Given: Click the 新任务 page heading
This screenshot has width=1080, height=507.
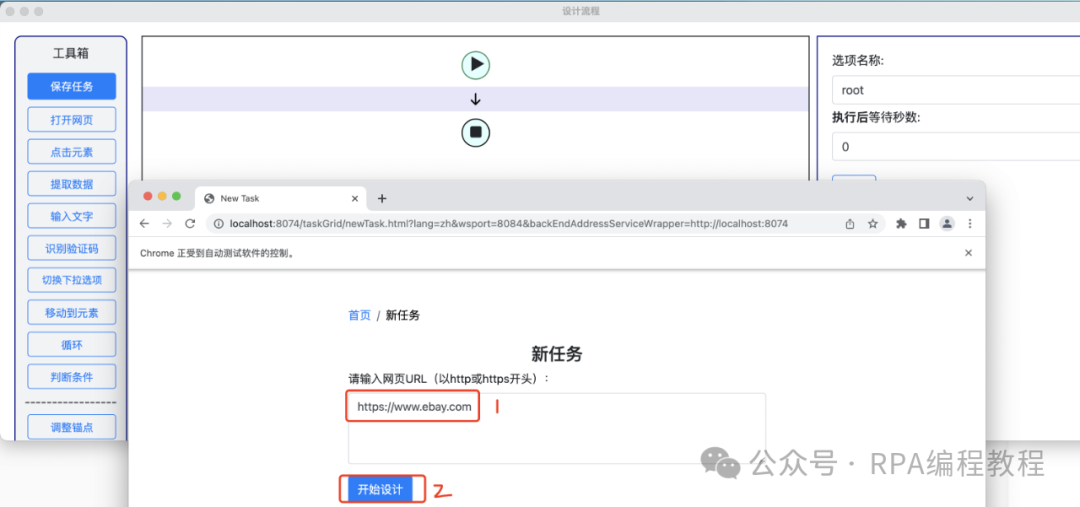Looking at the screenshot, I should click(x=557, y=354).
